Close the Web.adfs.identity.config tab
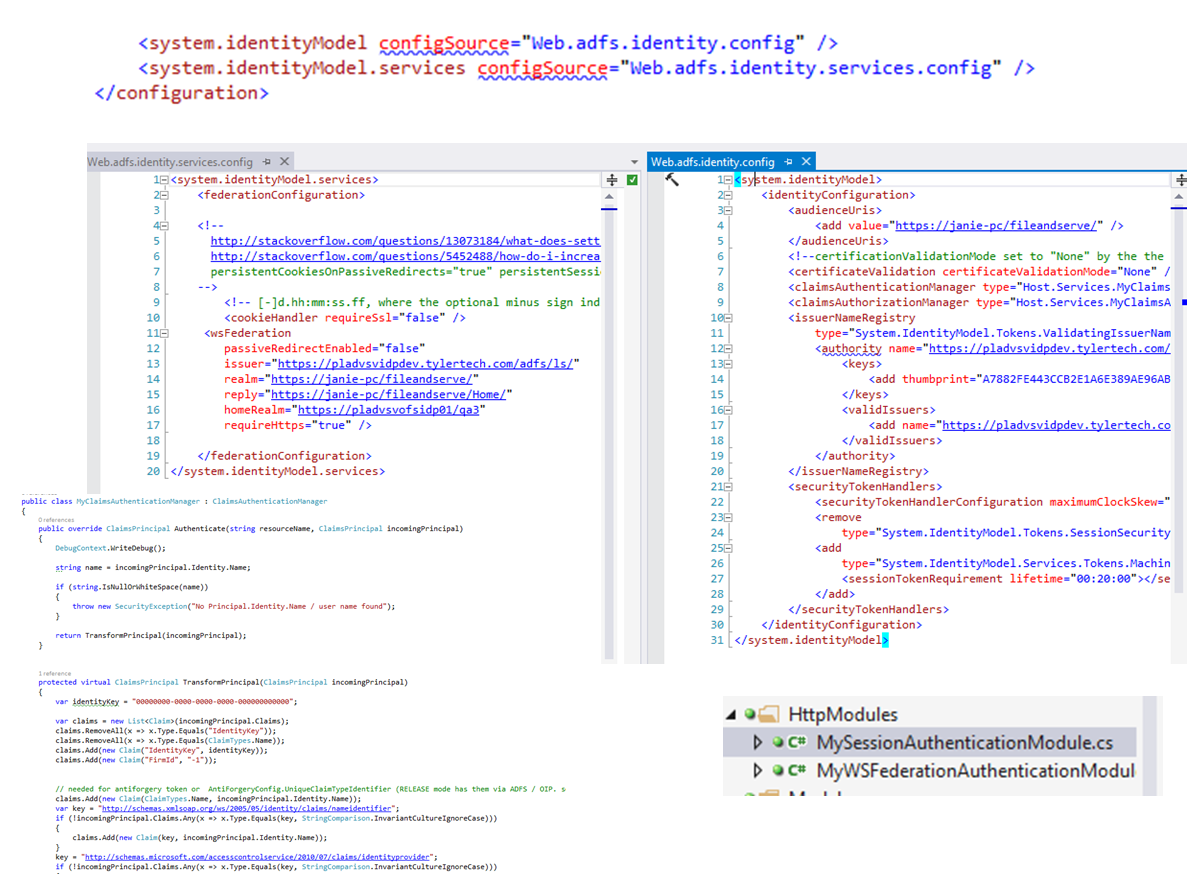The height and width of the screenshot is (884, 1191). pos(806,161)
